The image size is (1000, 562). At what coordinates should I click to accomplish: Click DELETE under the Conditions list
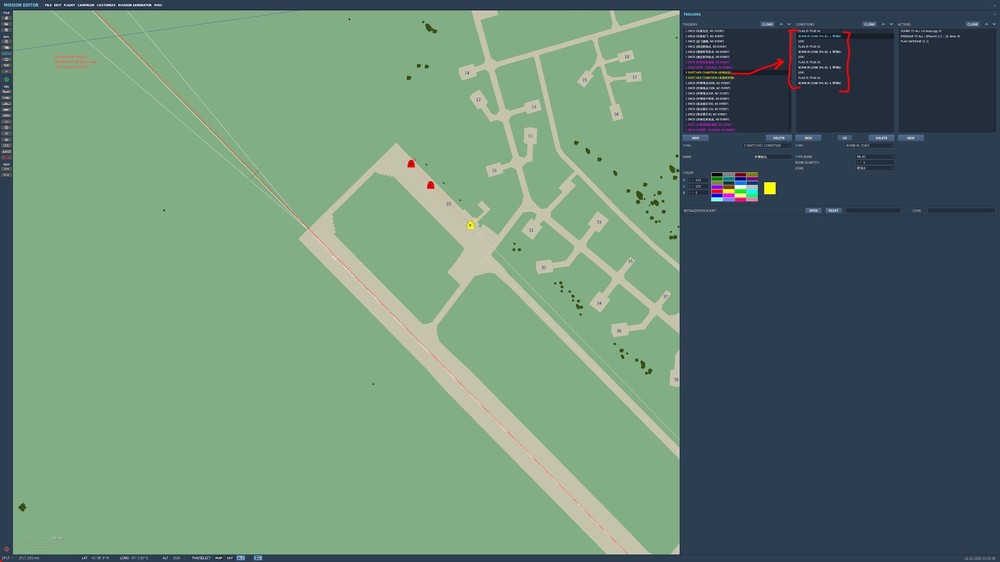coord(881,138)
